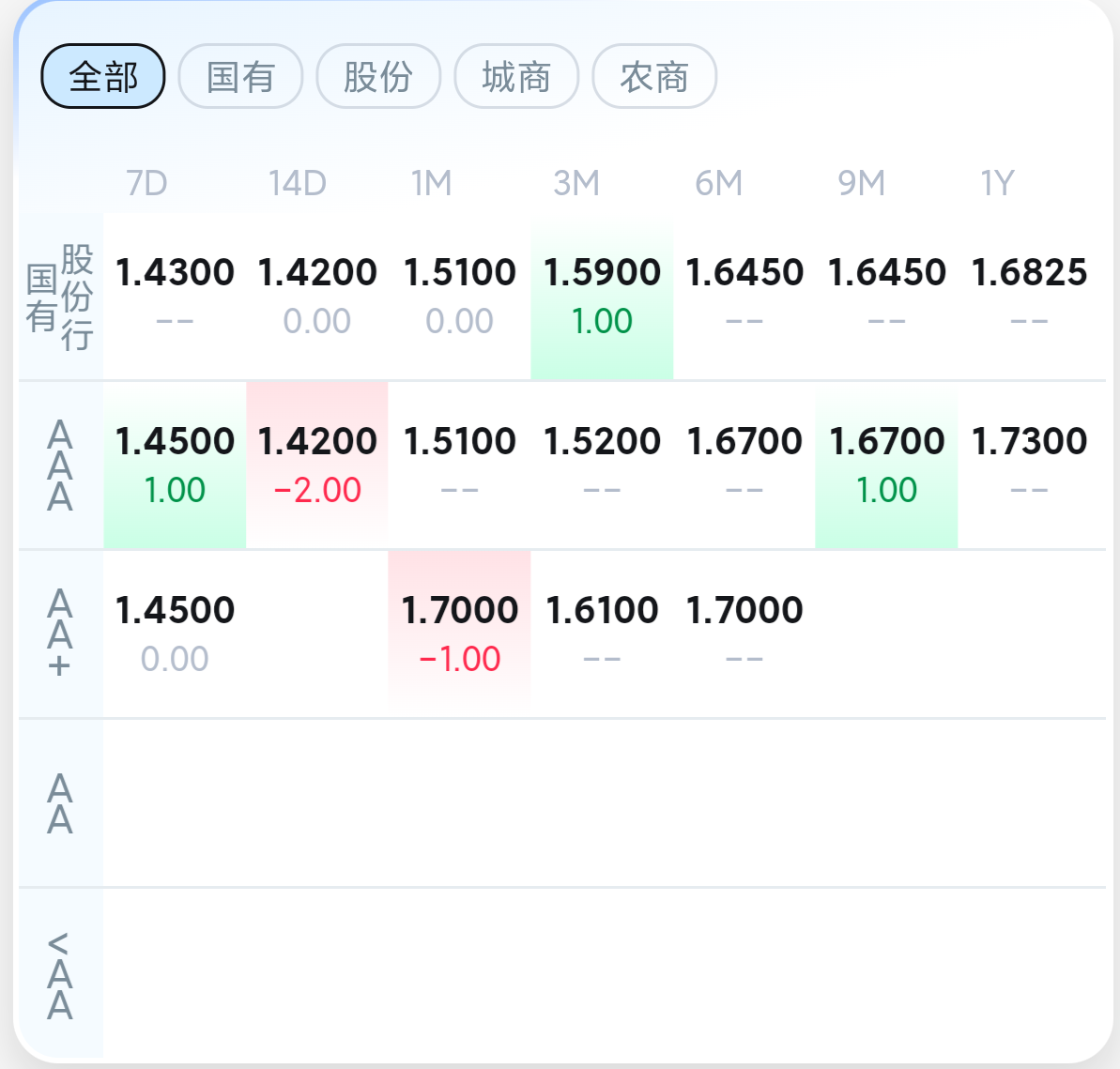Open the AAA 7D rate 1.4500 highlighted green
Screen dimensions: 1120x1069
[x=175, y=465]
